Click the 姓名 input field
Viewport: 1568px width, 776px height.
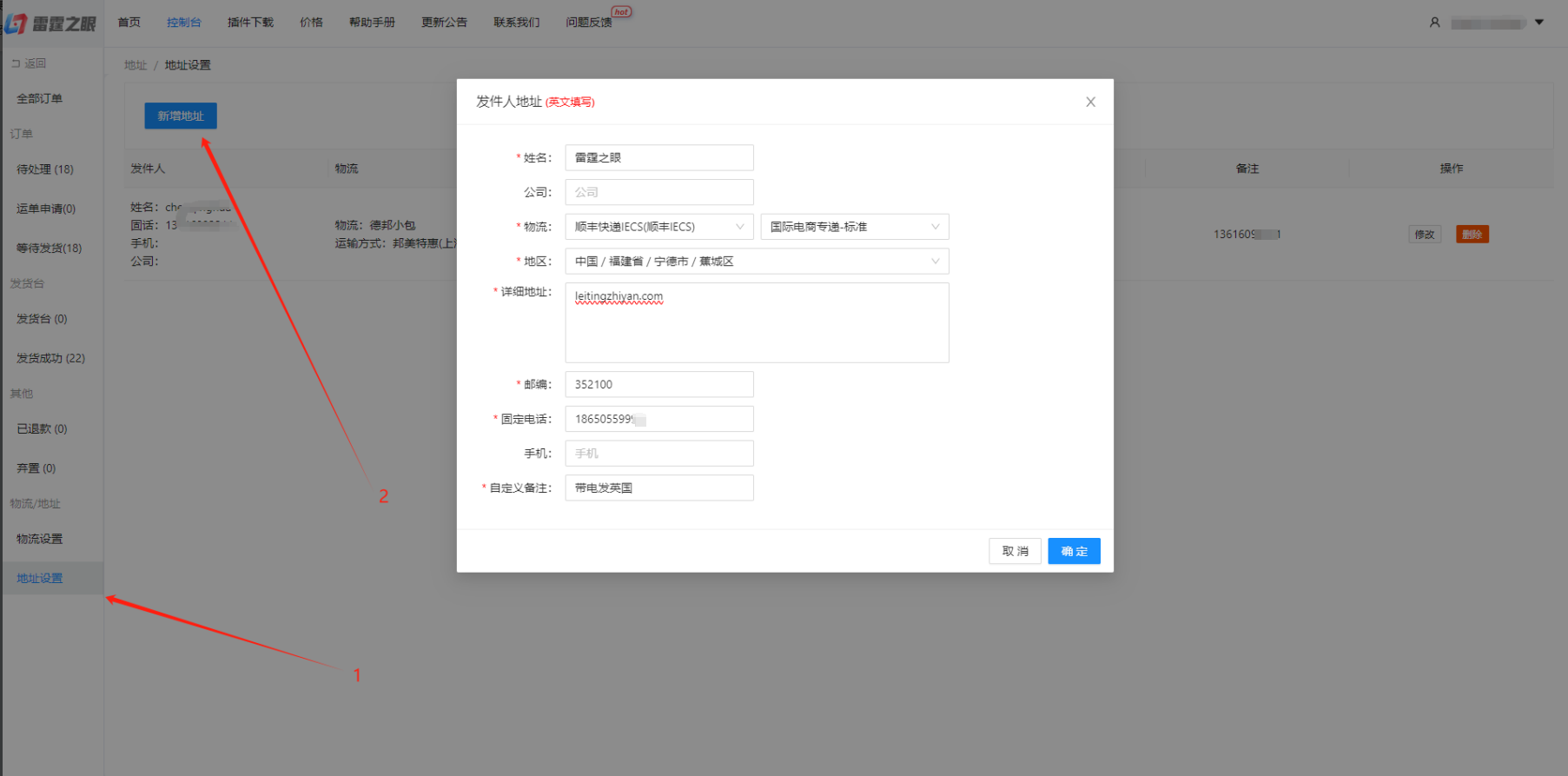pos(659,157)
